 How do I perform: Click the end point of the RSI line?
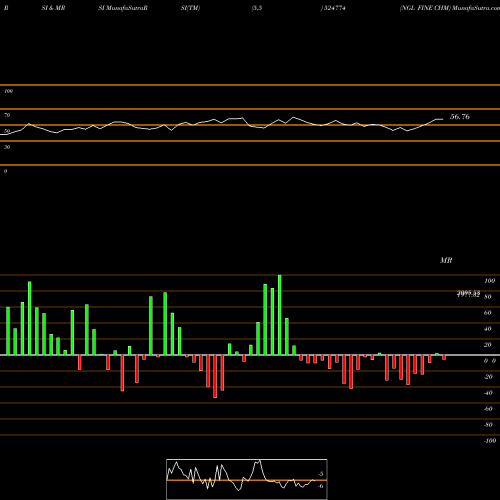click(x=443, y=119)
